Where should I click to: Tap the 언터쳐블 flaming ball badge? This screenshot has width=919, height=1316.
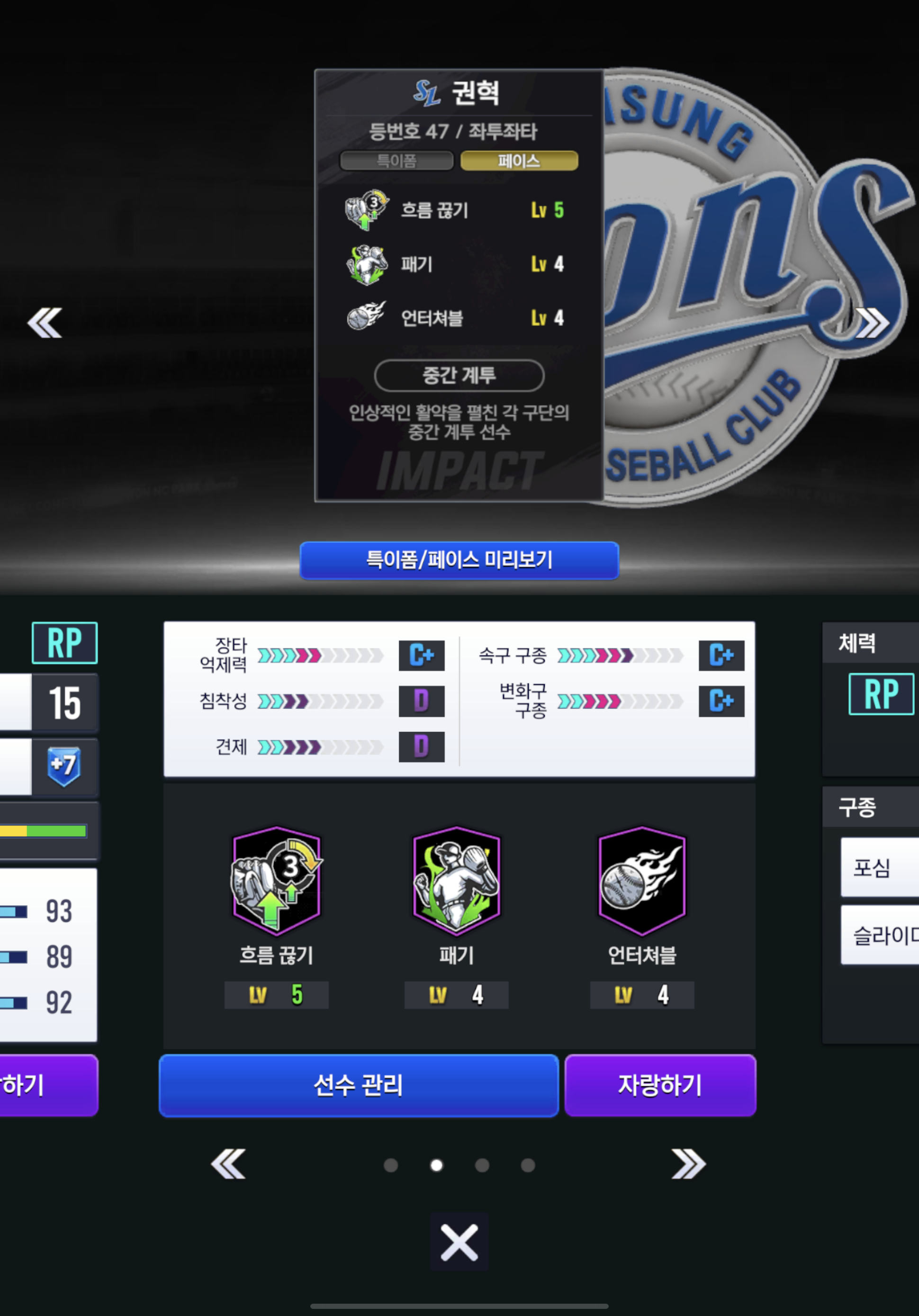[642, 880]
